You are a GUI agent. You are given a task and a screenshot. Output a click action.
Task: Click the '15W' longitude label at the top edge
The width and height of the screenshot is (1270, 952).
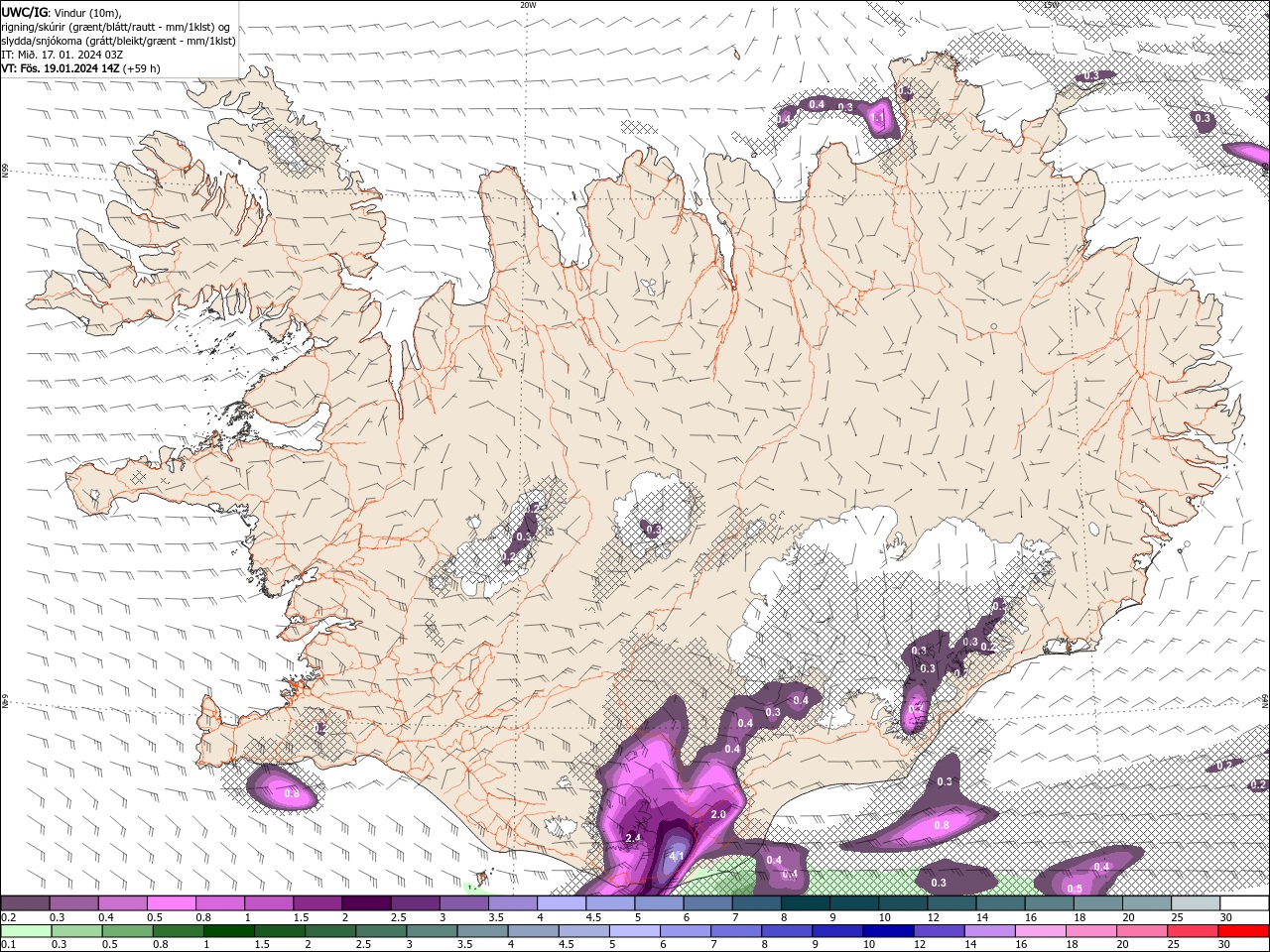1051,5
